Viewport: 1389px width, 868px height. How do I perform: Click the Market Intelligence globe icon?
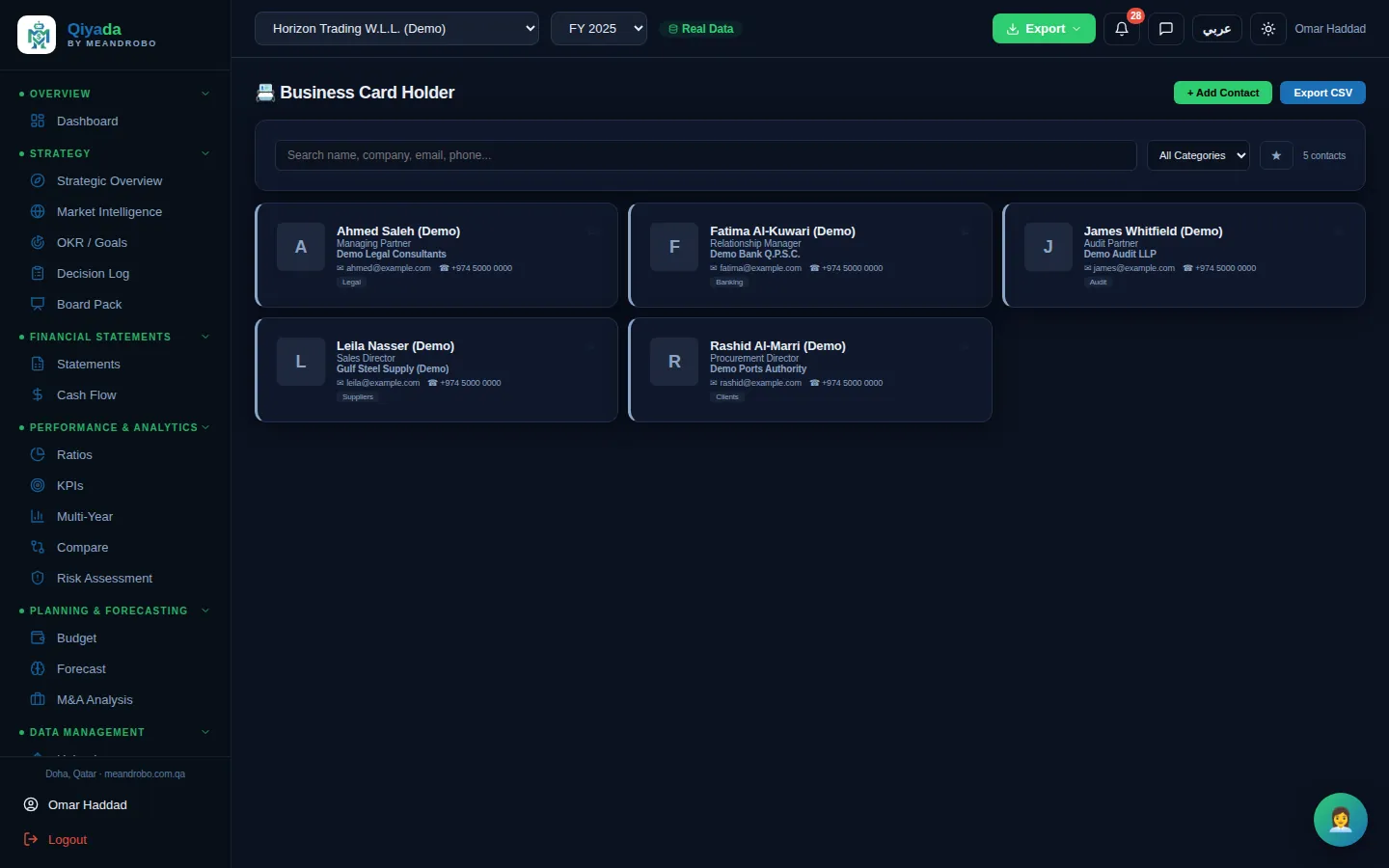pos(38,211)
